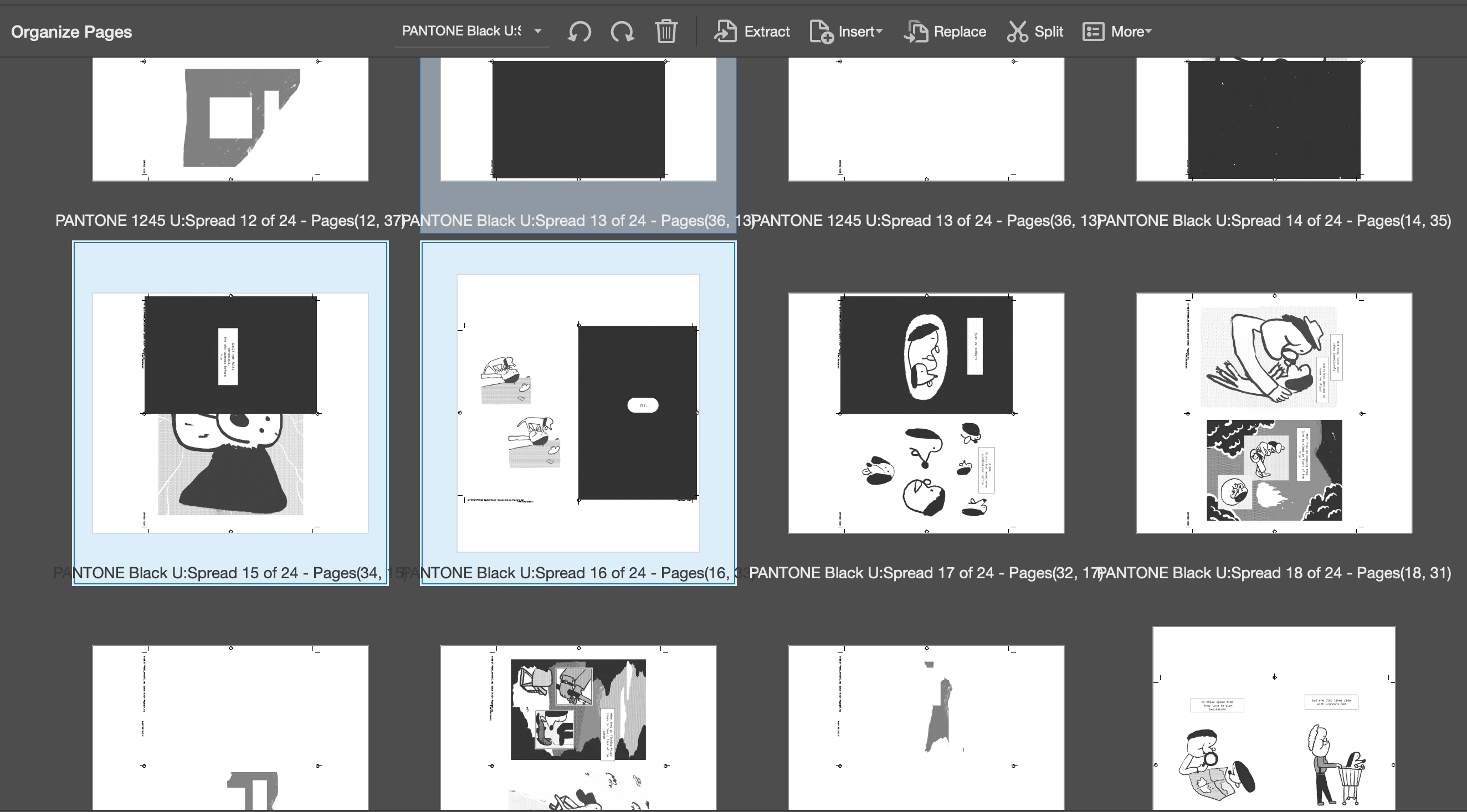Image resolution: width=1467 pixels, height=812 pixels.
Task: Select the Spread 17 of 24 thumbnail
Action: point(925,413)
